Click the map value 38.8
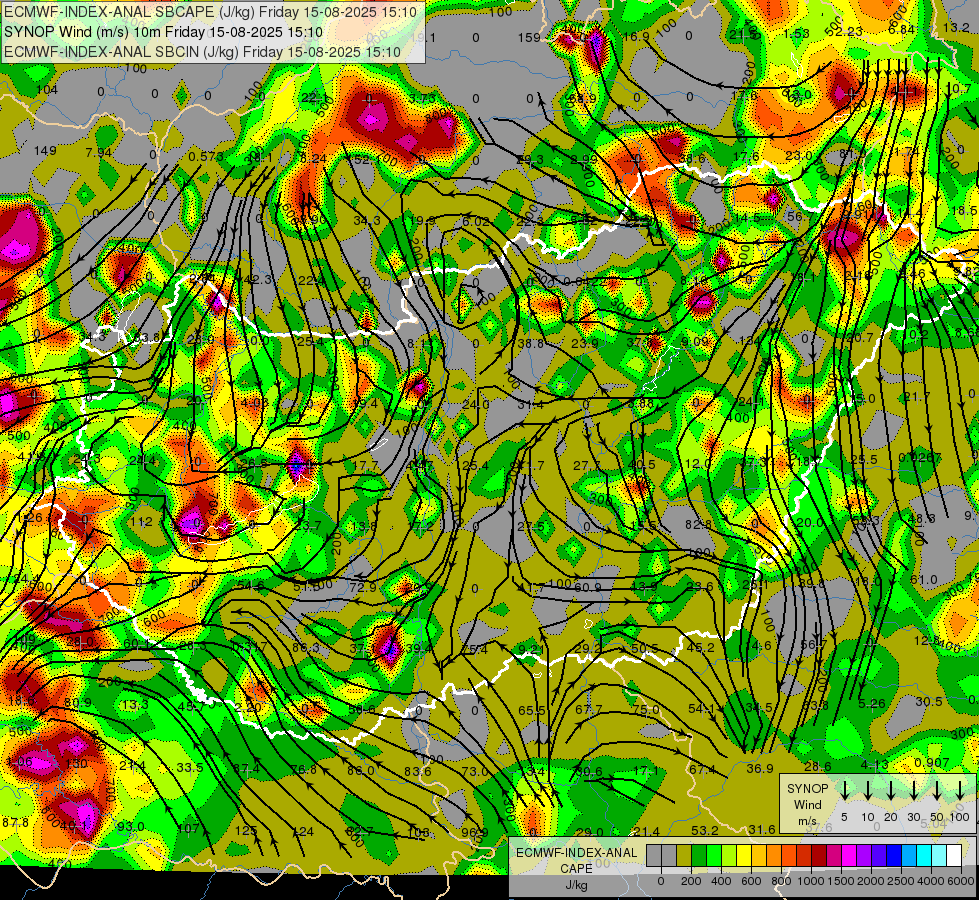The image size is (979, 900). point(531,344)
